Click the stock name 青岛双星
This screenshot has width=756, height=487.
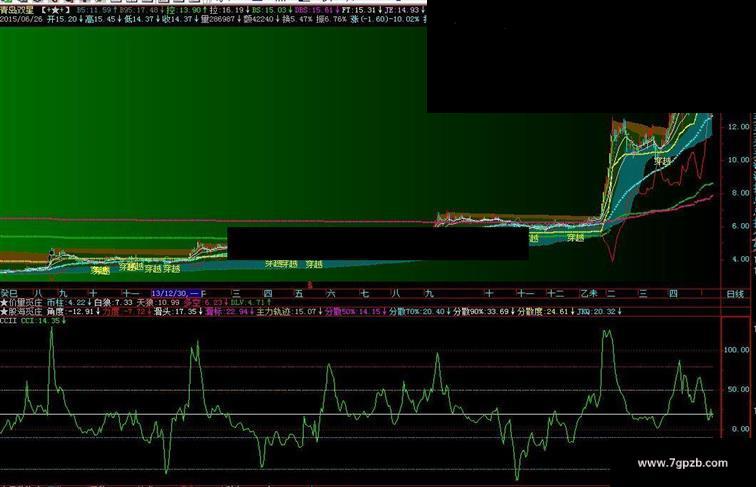click(17, 10)
